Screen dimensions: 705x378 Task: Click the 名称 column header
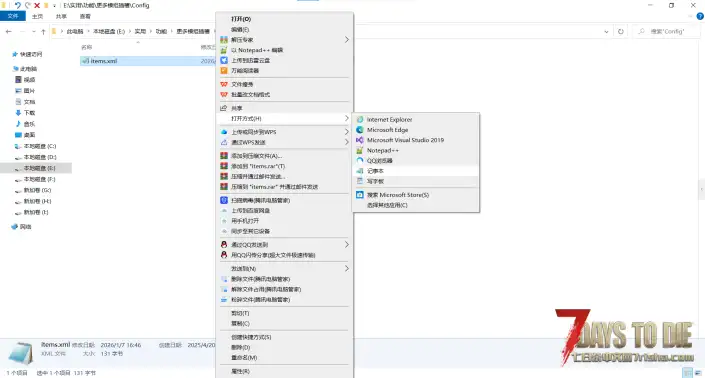click(x=87, y=47)
